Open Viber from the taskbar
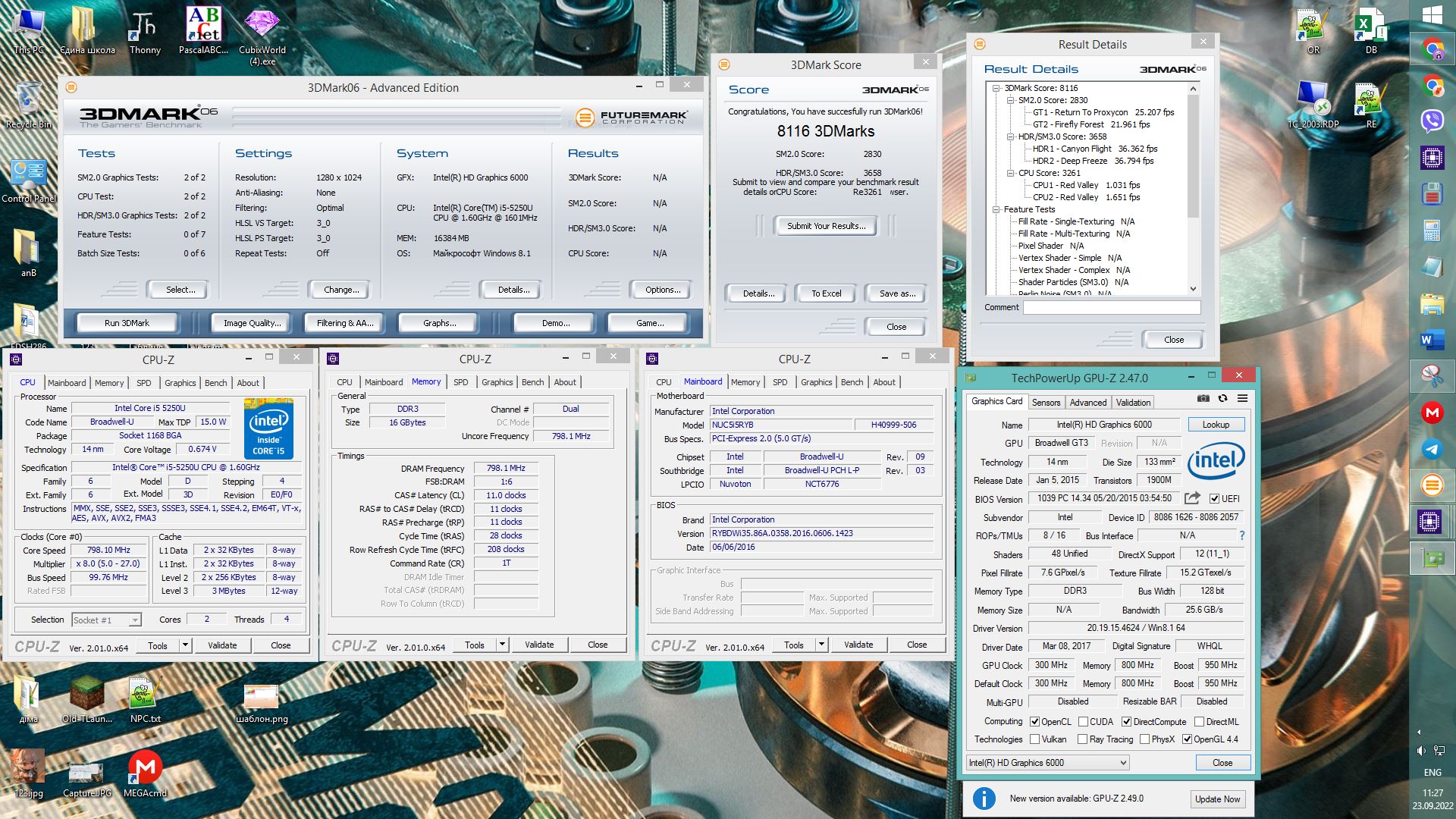Screen dimensions: 1456x819 click(x=1432, y=121)
